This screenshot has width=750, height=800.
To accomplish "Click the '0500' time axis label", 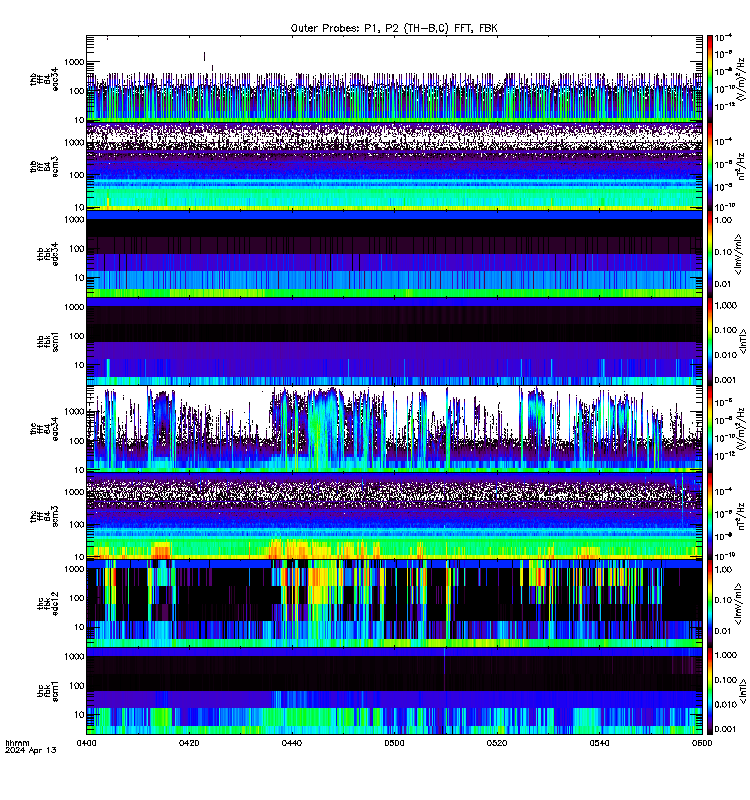I will click(x=394, y=743).
